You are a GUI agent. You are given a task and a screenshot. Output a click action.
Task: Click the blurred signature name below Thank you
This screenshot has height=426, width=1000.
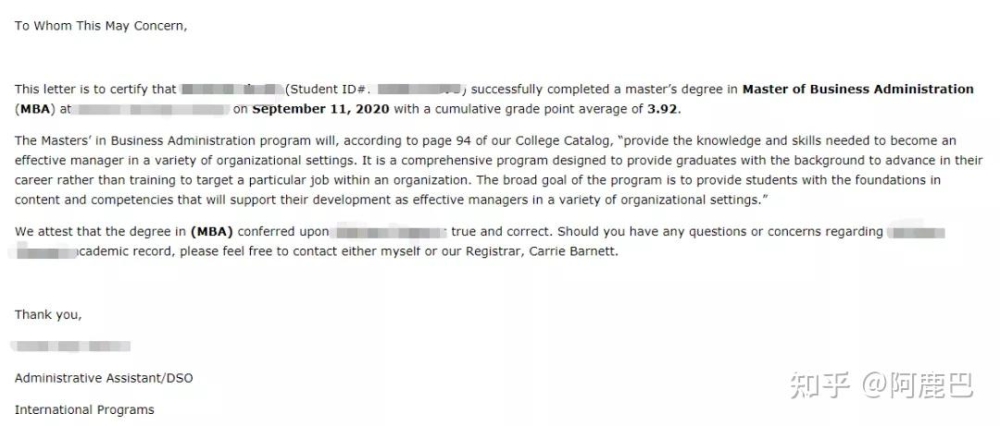71,346
